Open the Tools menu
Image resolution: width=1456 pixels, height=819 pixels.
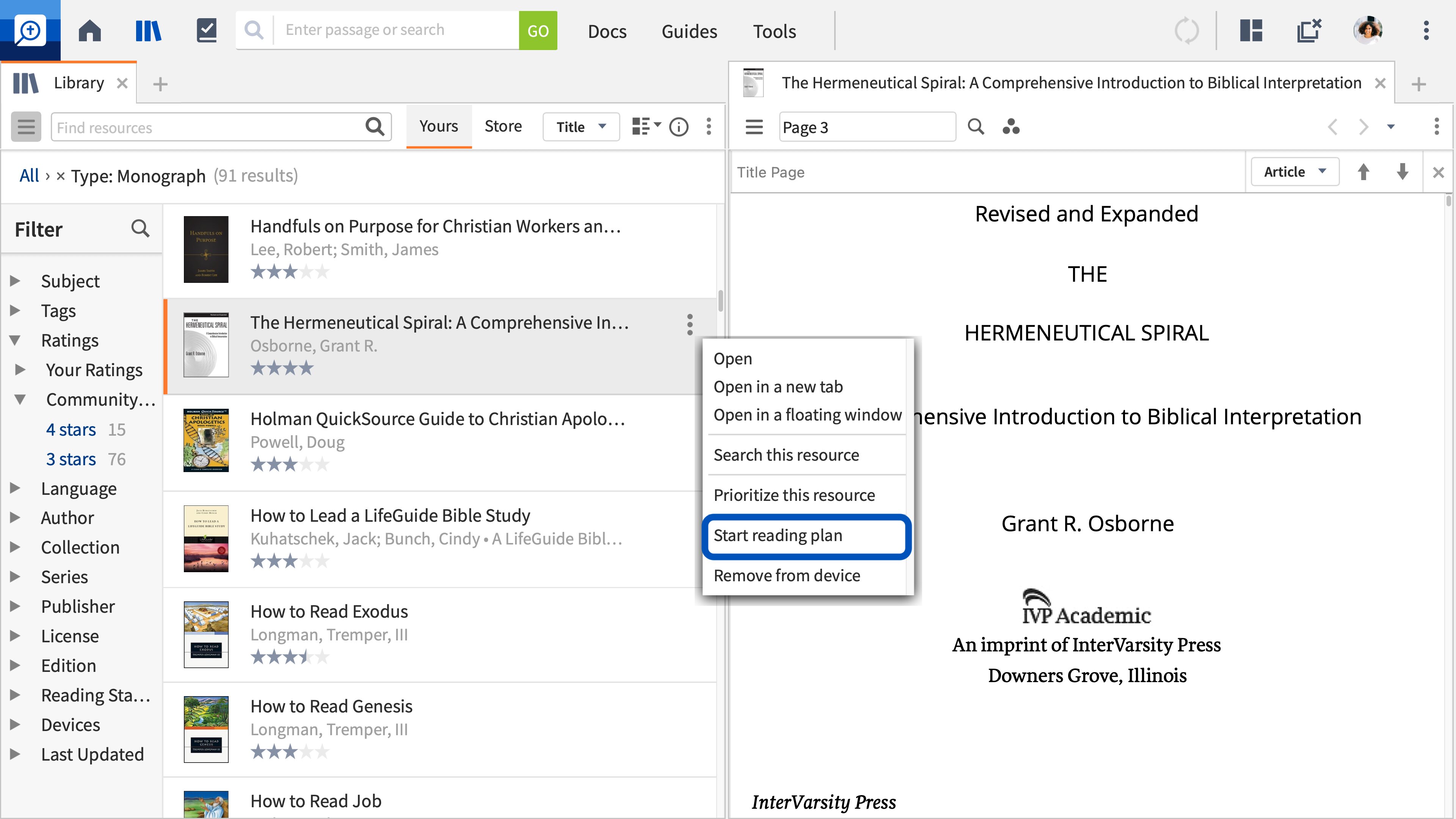click(774, 31)
